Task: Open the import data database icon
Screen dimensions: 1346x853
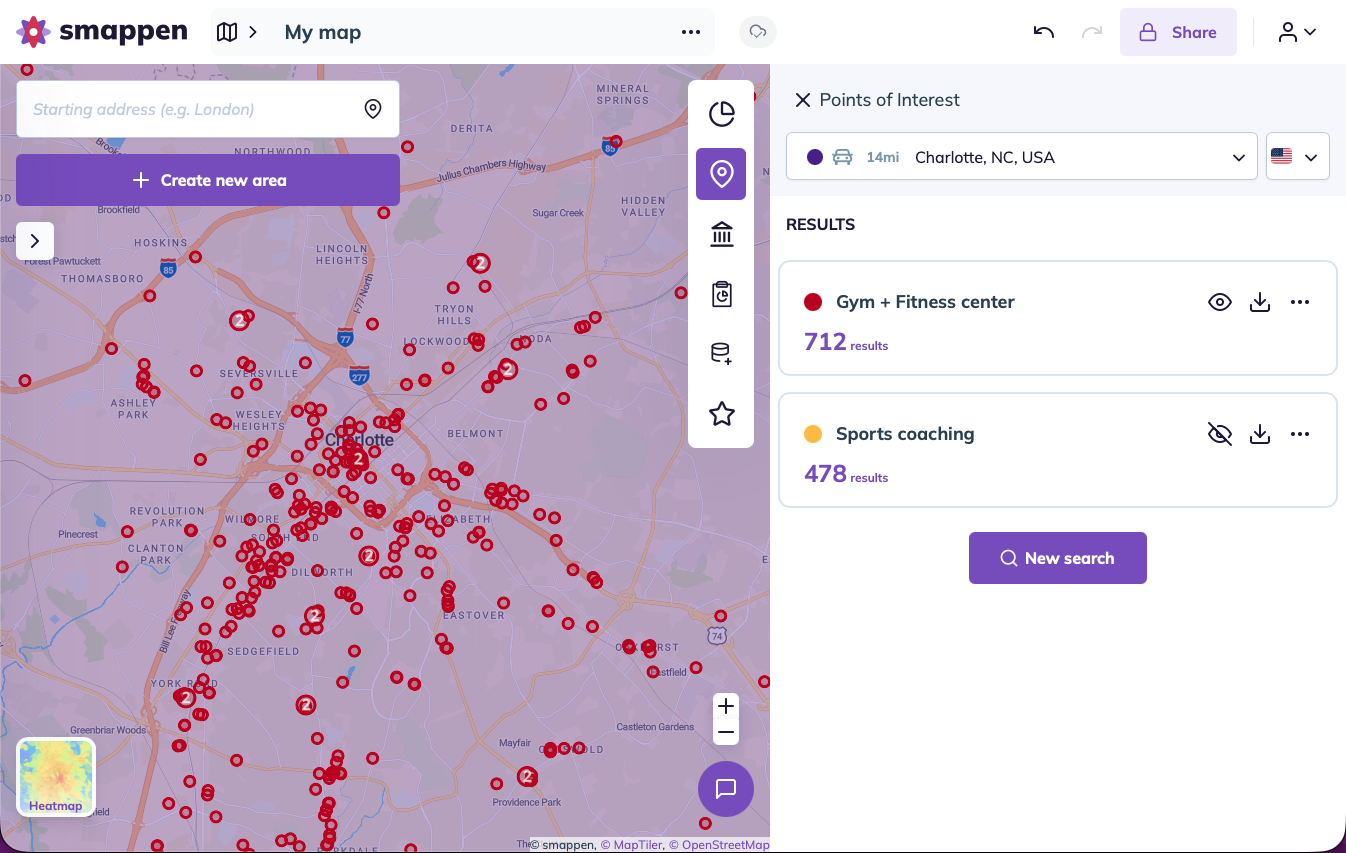Action: coord(722,354)
